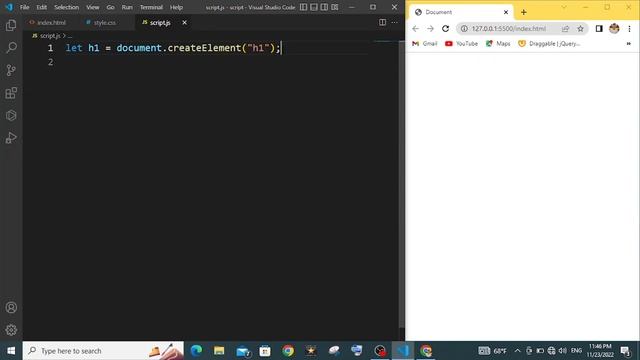640x360 pixels.
Task: Open Microsoft Edge from taskbar
Action: (196, 351)
